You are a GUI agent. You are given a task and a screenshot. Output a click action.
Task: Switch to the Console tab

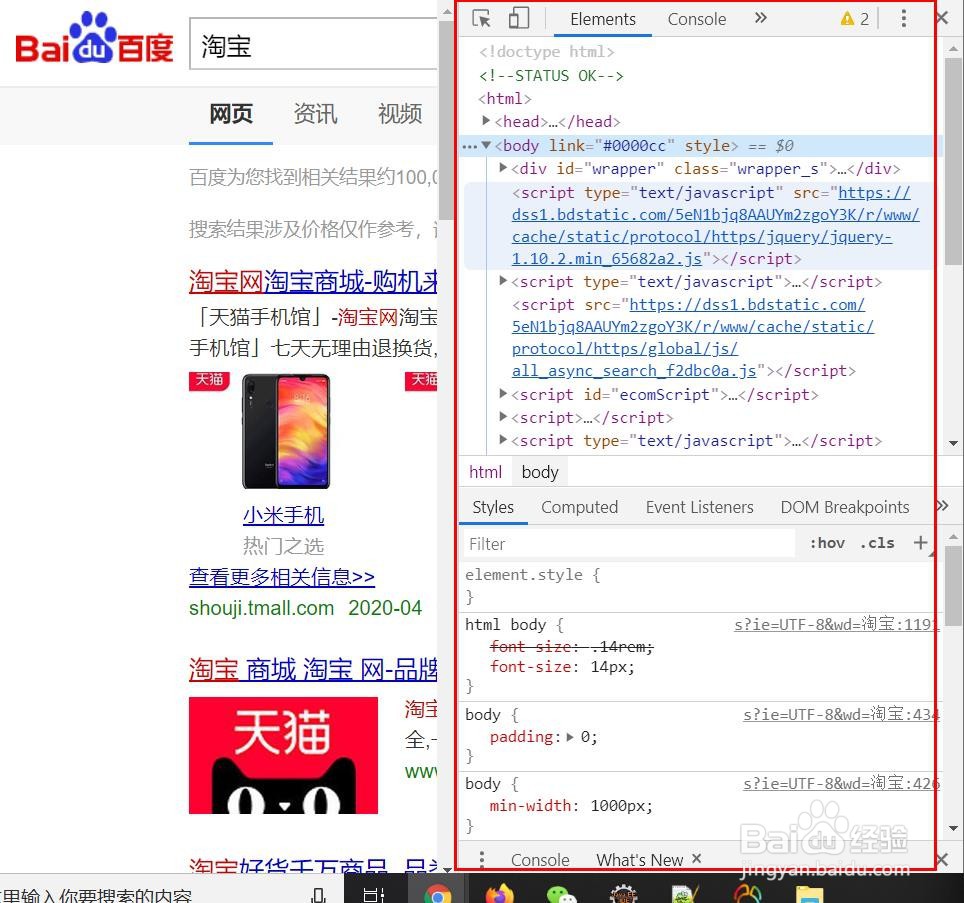pyautogui.click(x=697, y=19)
